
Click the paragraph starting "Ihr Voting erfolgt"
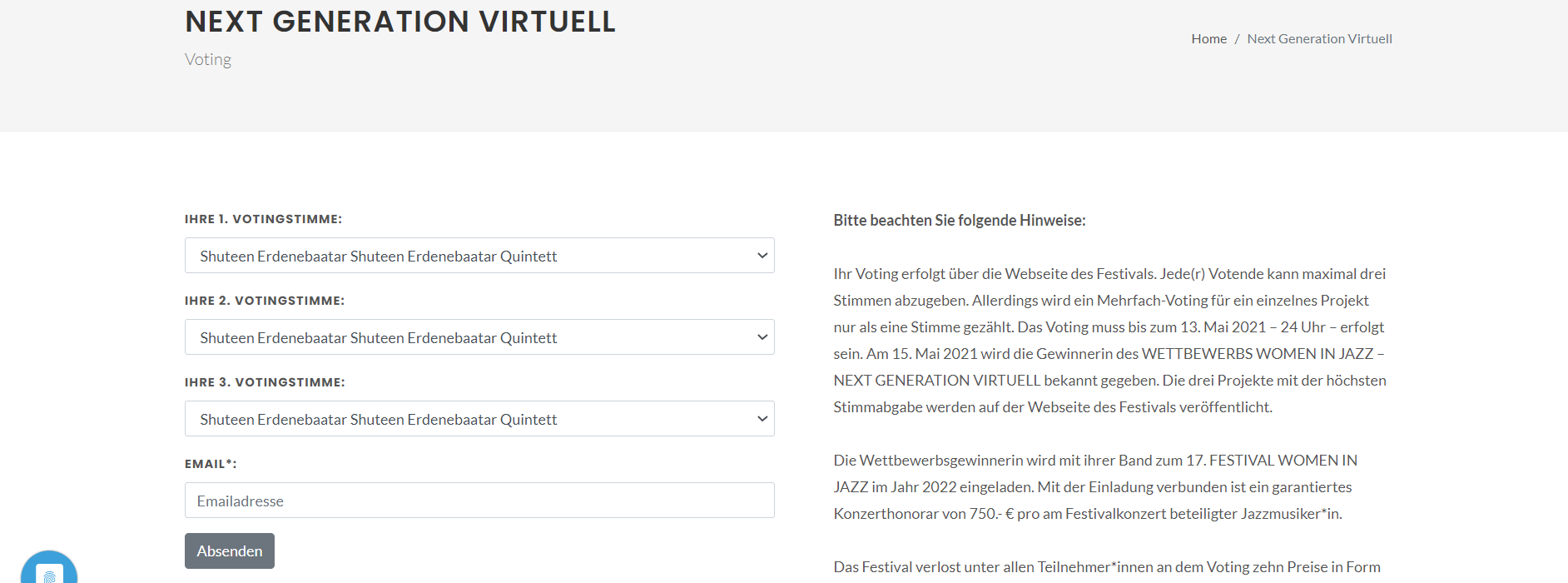coord(1109,341)
